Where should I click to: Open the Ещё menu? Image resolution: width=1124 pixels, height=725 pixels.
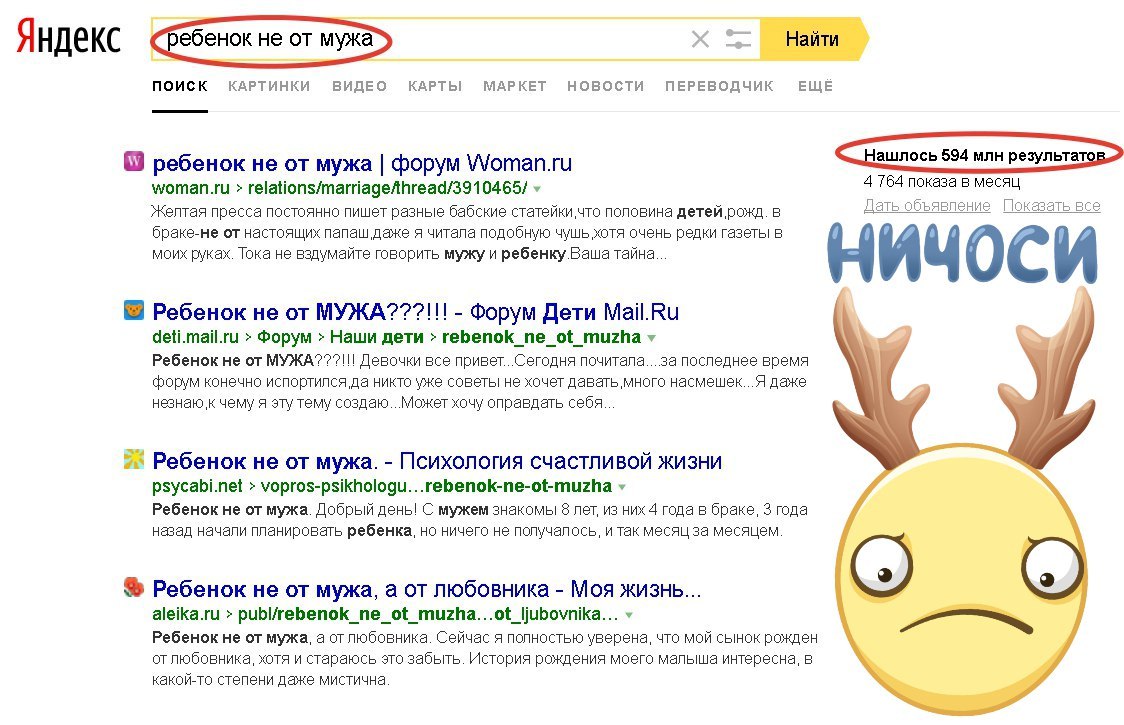(815, 86)
